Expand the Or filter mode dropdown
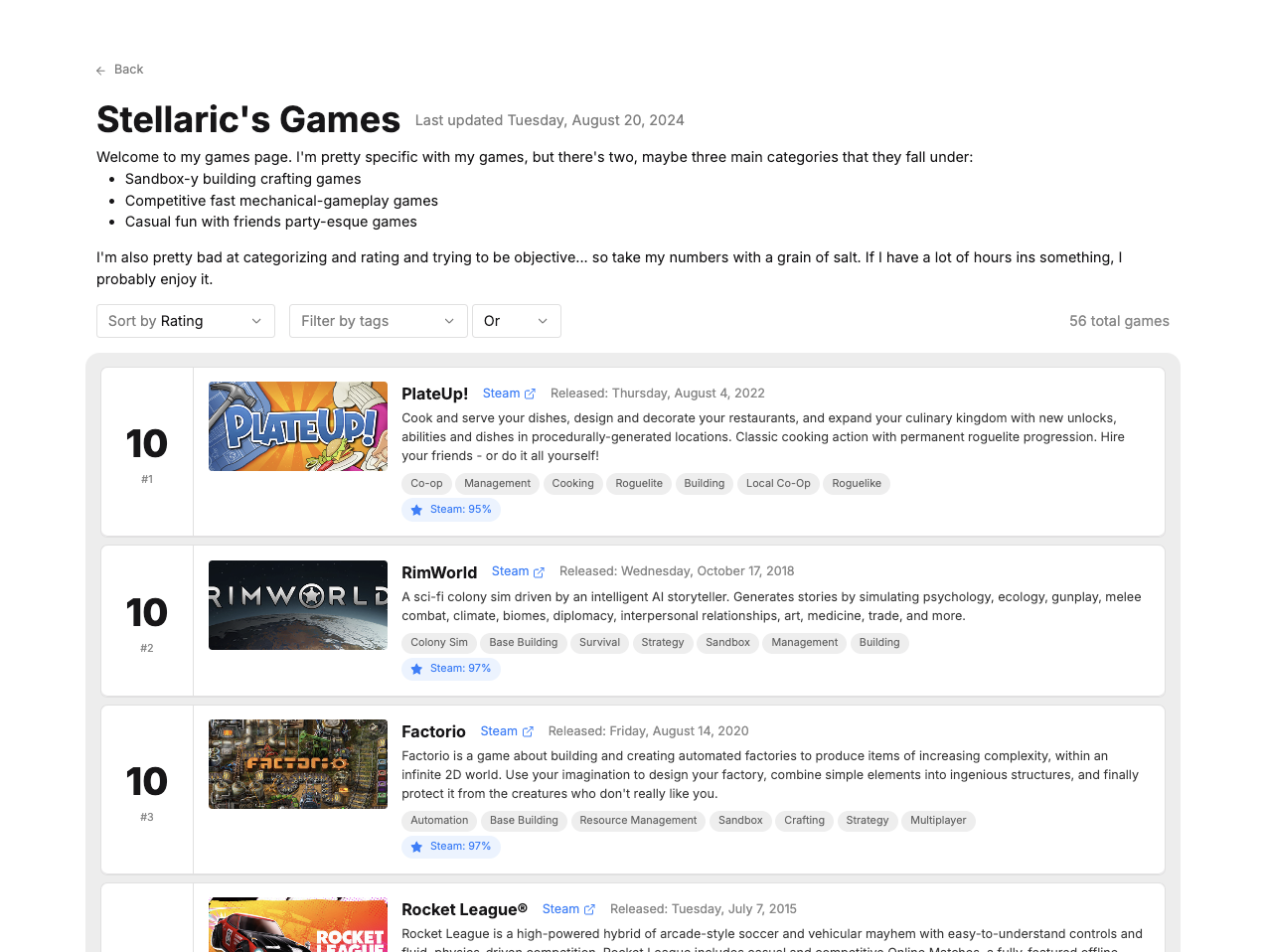Screen dimensions: 1266x952 [x=516, y=320]
